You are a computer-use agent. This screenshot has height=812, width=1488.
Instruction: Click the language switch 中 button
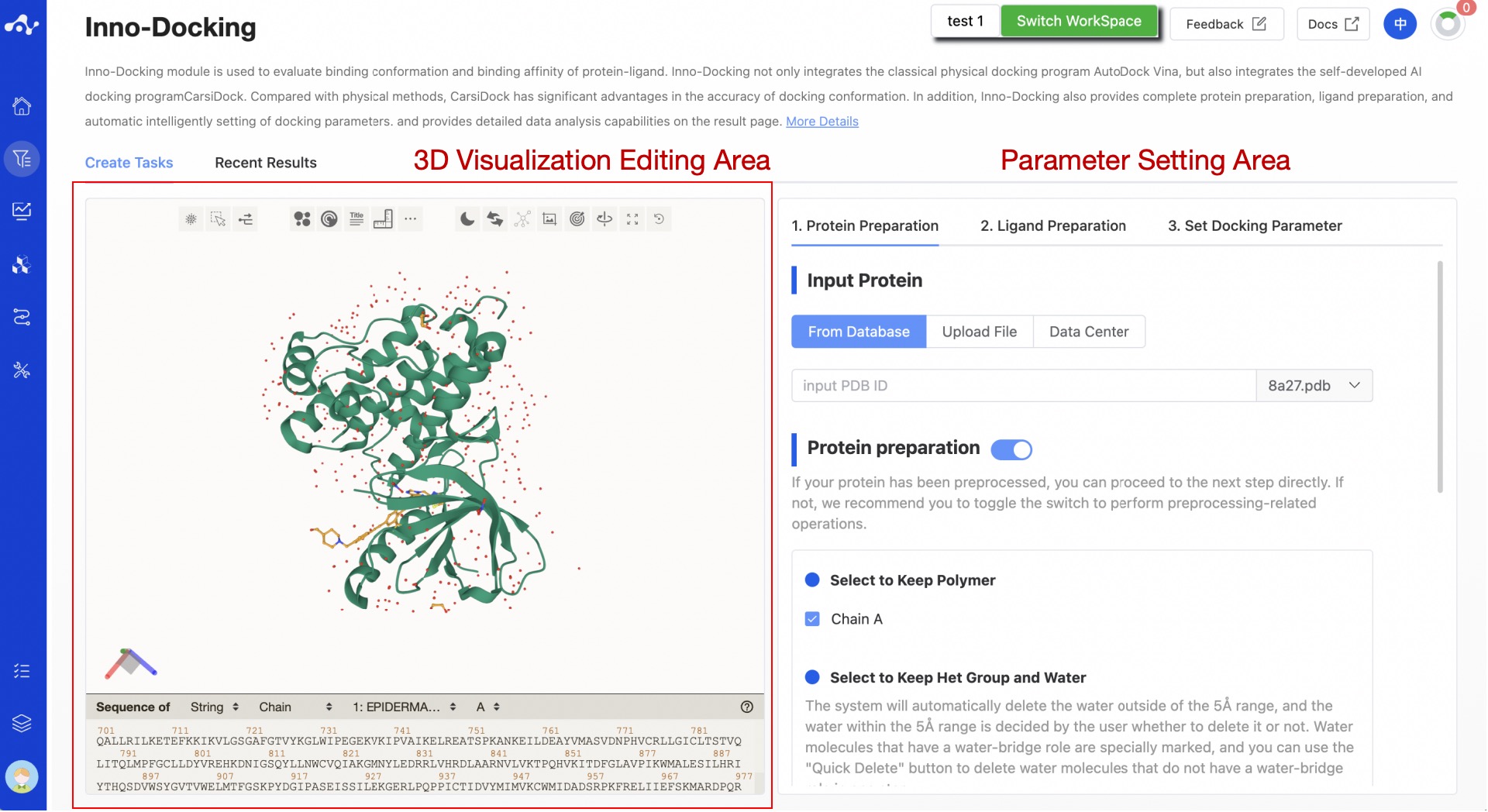coord(1400,24)
